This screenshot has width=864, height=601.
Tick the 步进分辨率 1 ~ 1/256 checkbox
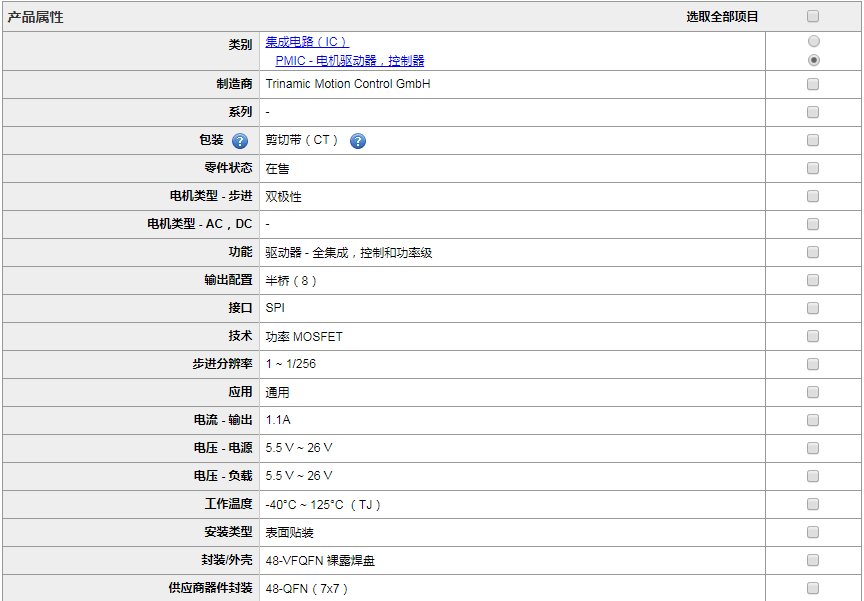813,364
